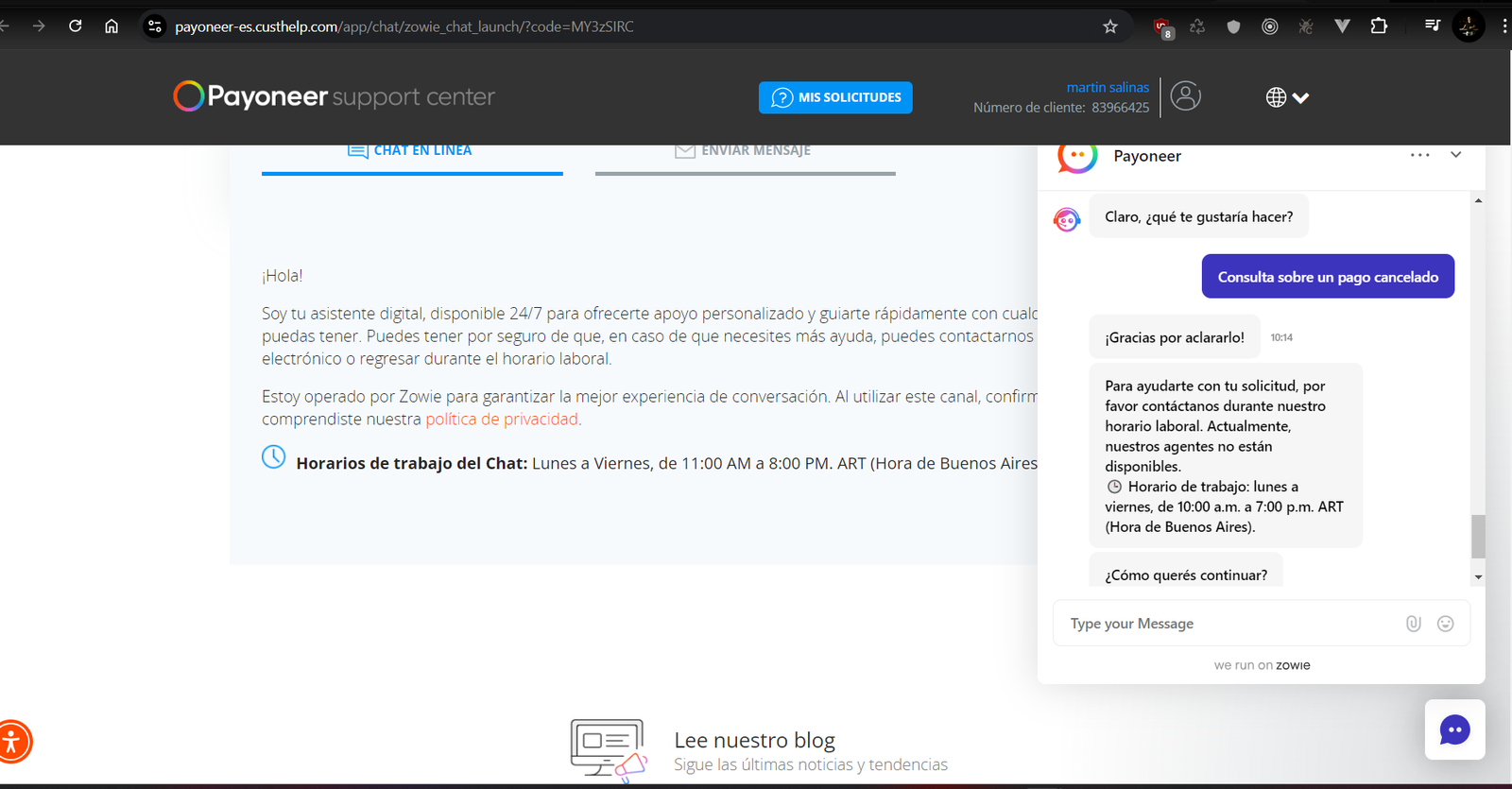Click the clock icon beside Horarios de trabajo
This screenshot has height=789, width=1512.
(x=273, y=457)
